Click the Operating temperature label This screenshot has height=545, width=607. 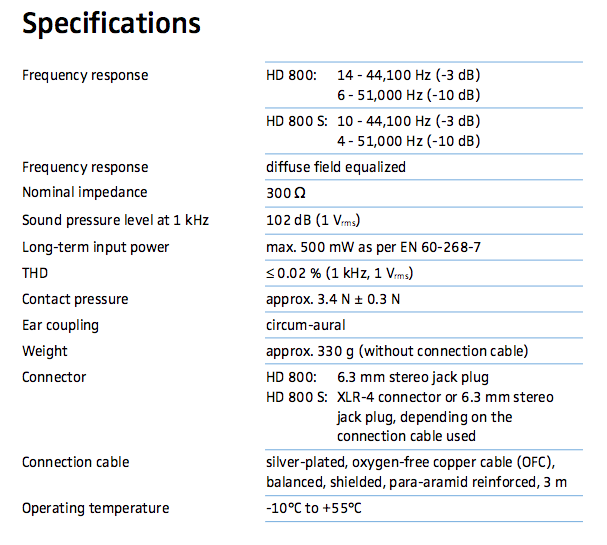96,508
